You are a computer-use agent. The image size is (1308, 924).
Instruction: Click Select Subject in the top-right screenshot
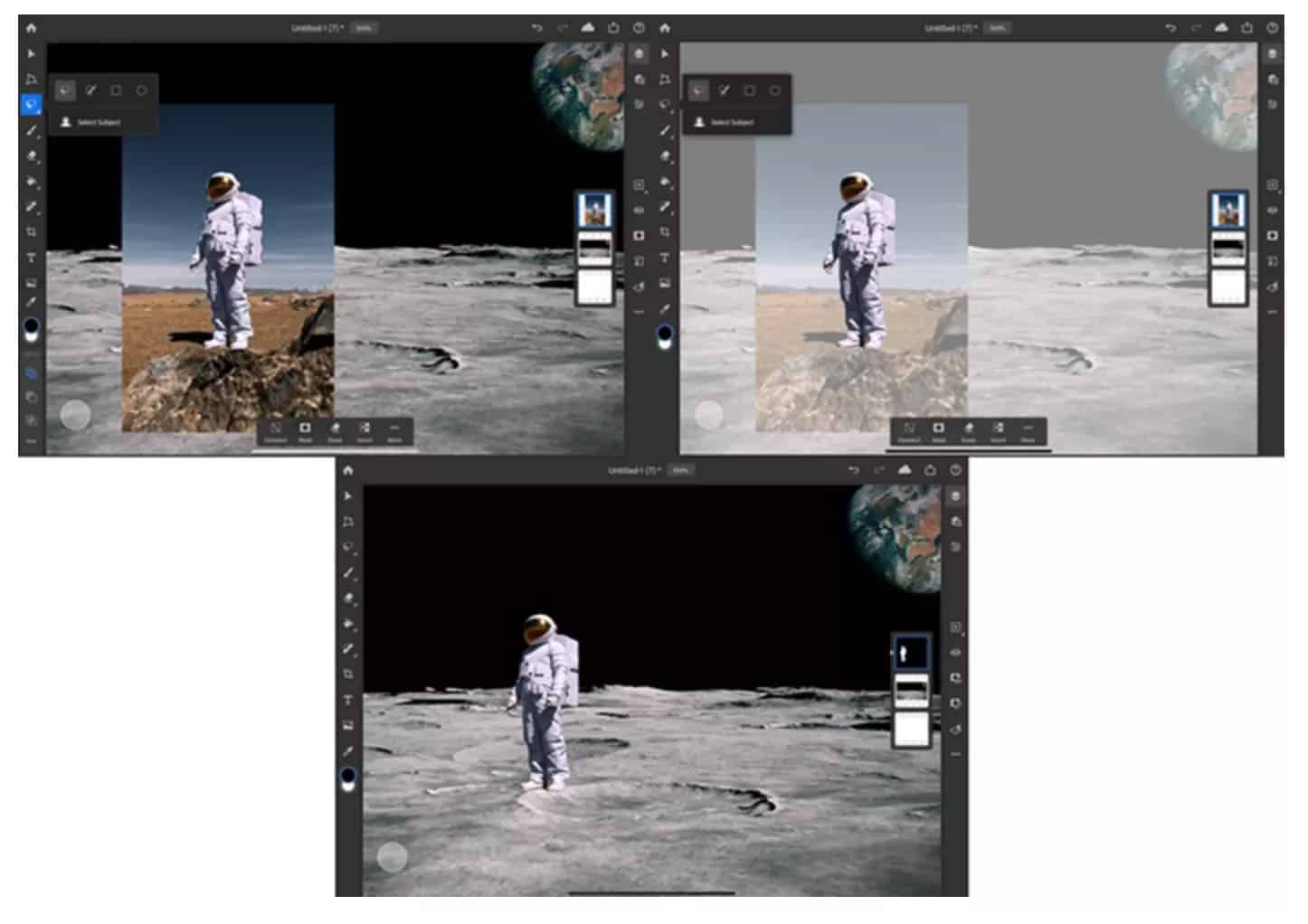[x=724, y=122]
